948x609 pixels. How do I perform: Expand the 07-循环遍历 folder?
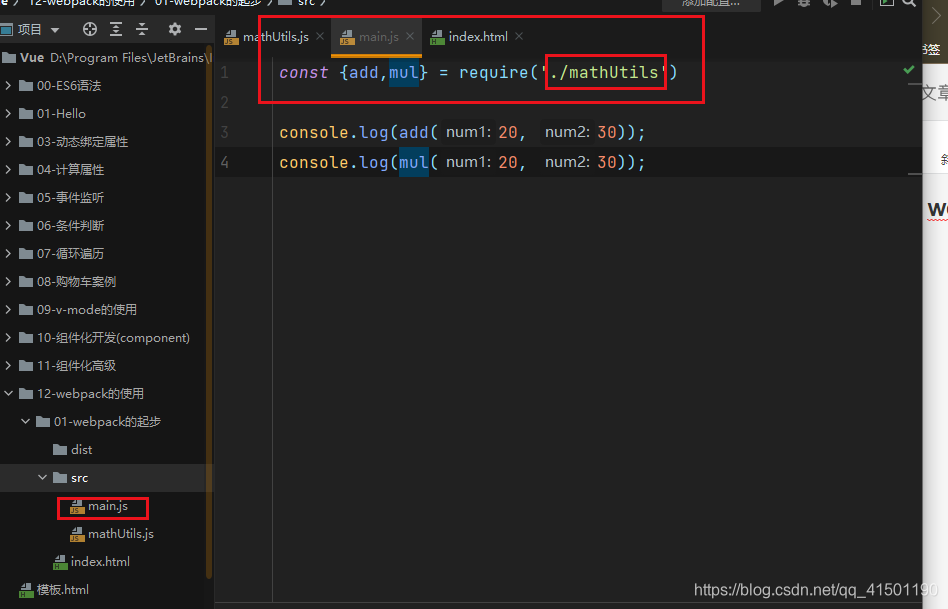pos(8,253)
